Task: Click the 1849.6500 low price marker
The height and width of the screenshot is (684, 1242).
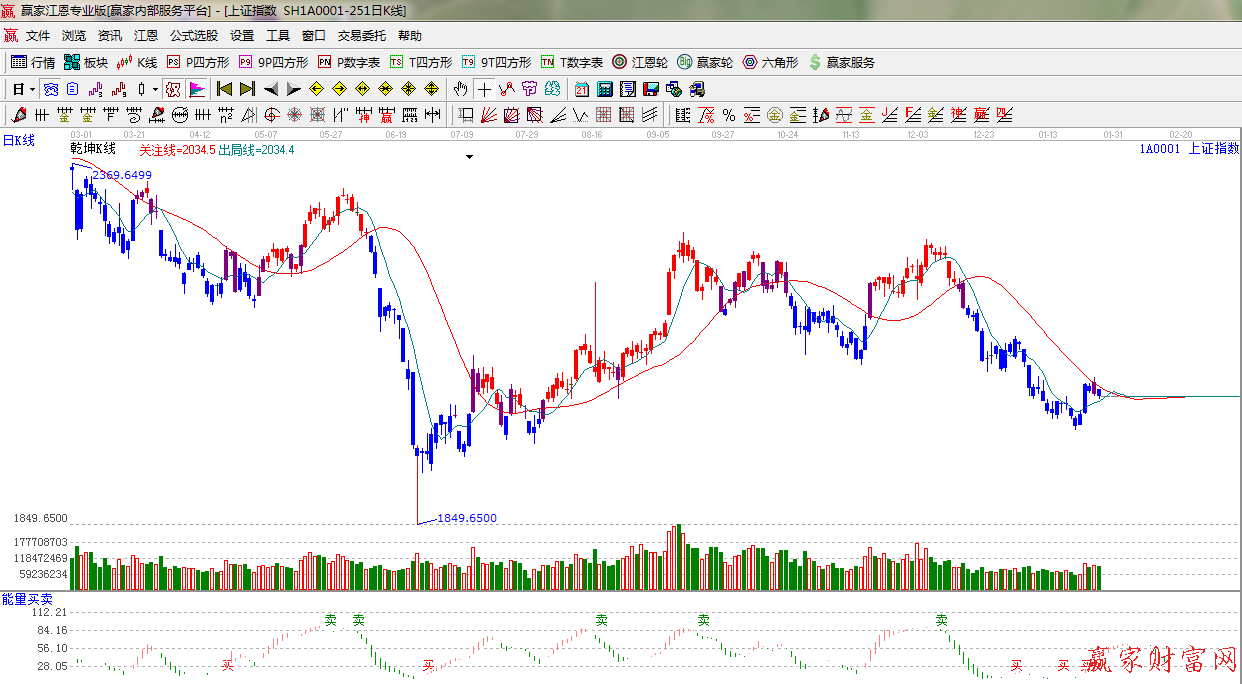Action: point(466,518)
